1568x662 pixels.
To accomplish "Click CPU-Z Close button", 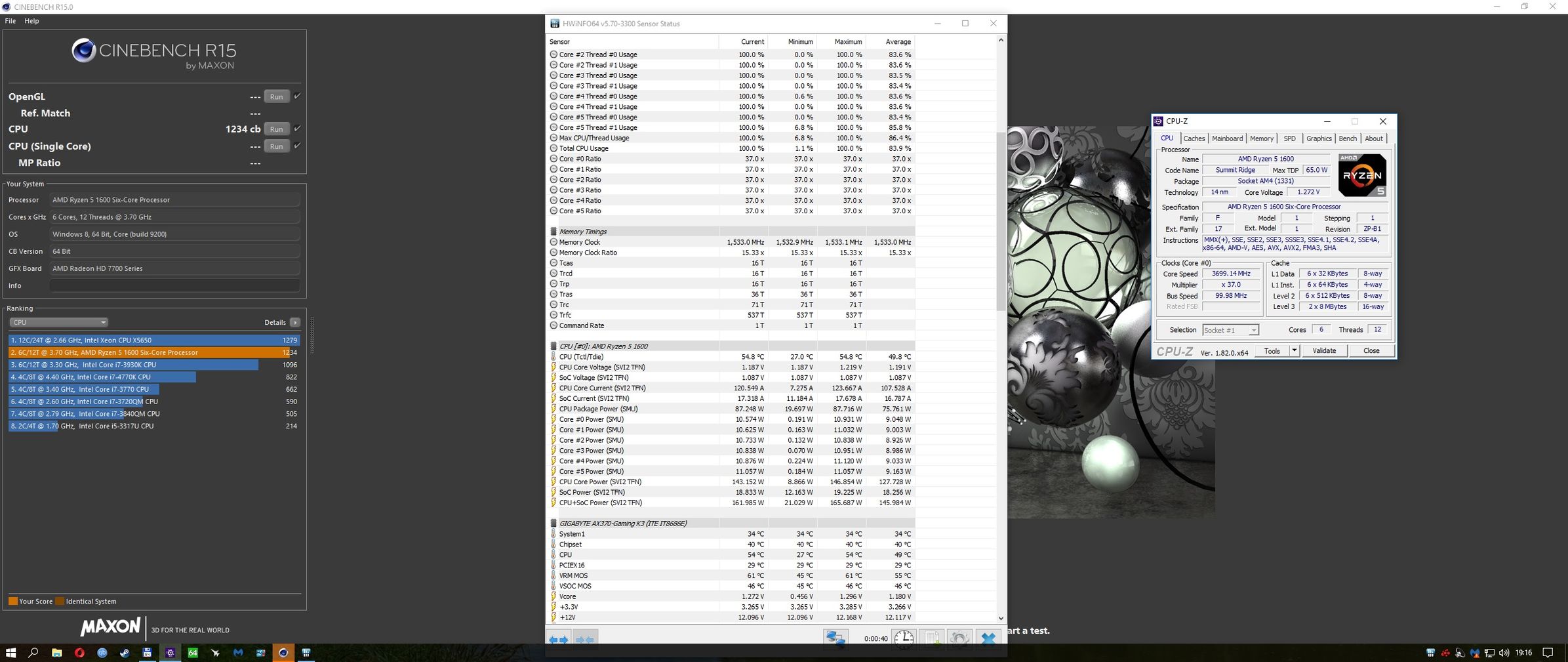I will pos(1371,350).
